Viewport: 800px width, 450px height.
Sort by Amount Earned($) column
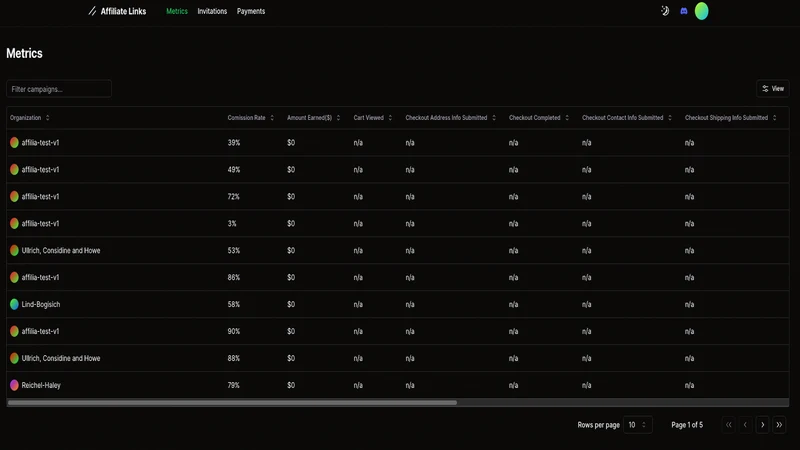[314, 118]
